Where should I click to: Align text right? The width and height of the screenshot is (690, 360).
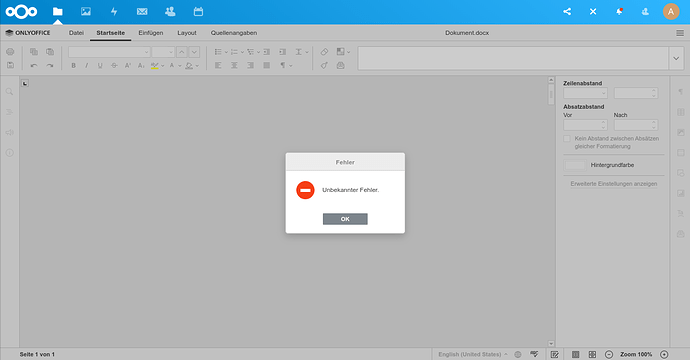coord(250,66)
